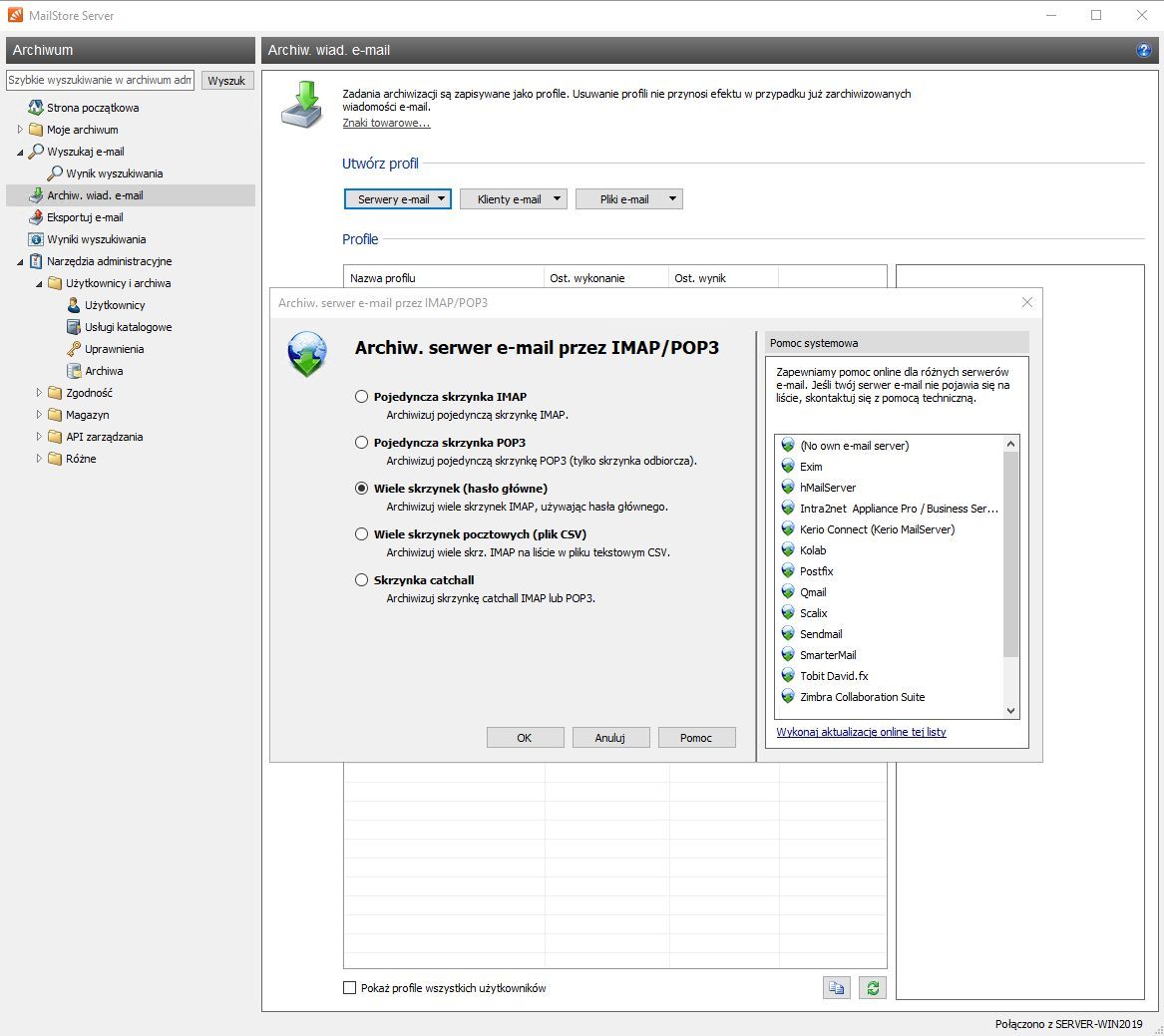Click the Nazwa profilu column header
The height and width of the screenshot is (1036, 1164).
click(444, 277)
